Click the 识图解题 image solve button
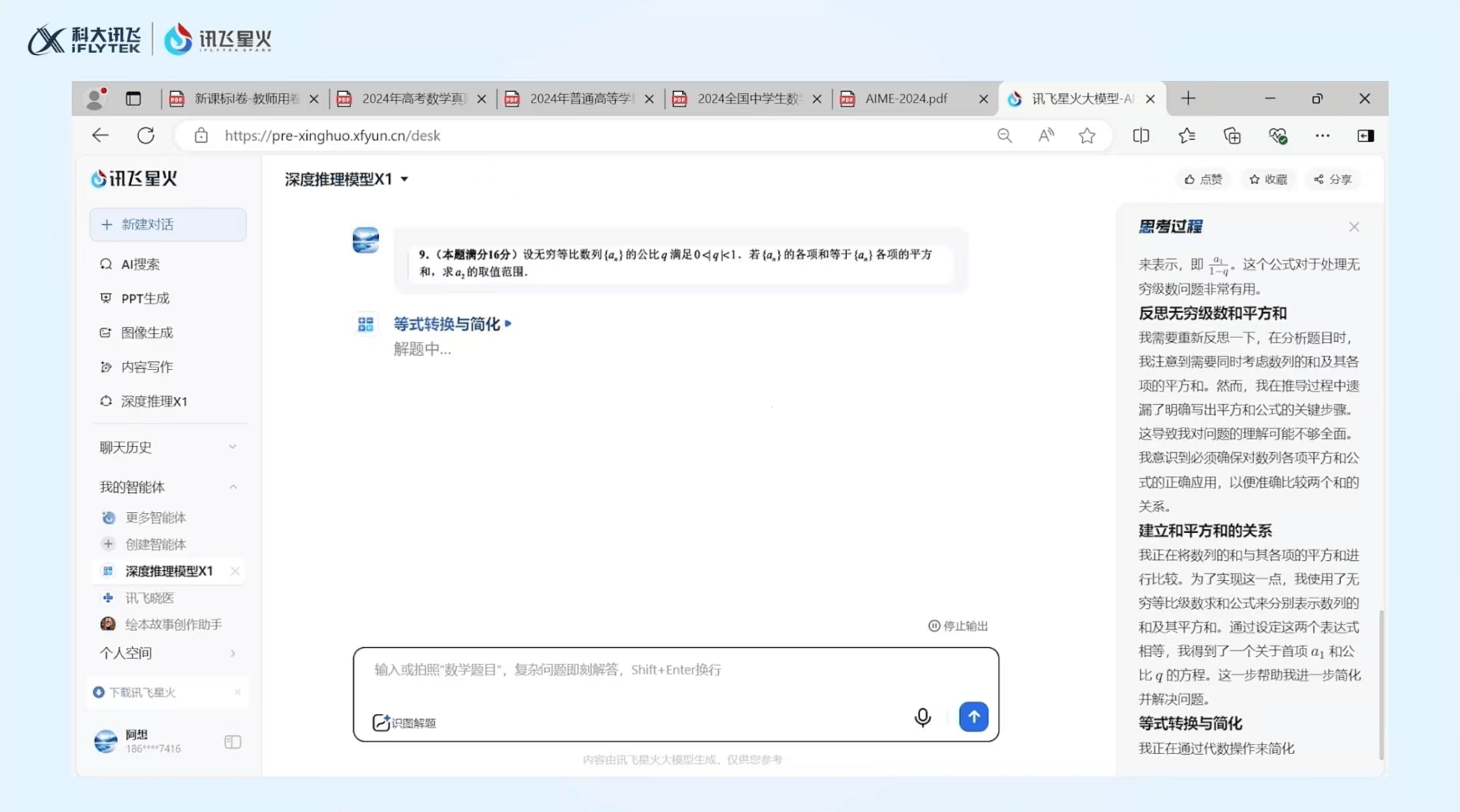Screen dimensions: 1460x812 [x=404, y=722]
